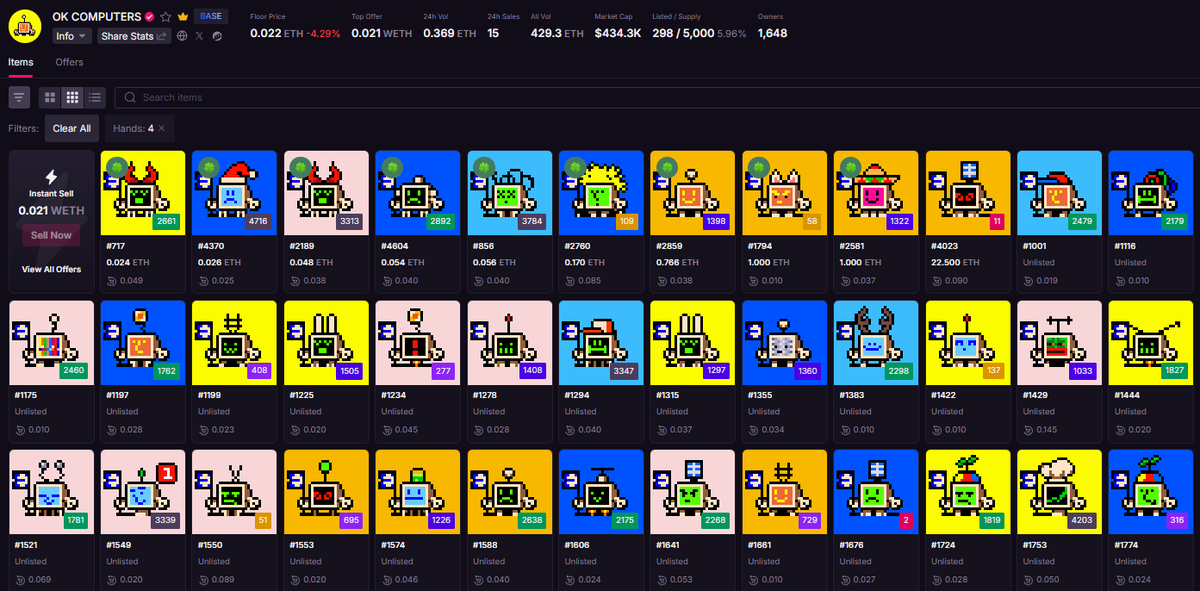
Task: Click the round icon right of X
Action: [x=217, y=36]
